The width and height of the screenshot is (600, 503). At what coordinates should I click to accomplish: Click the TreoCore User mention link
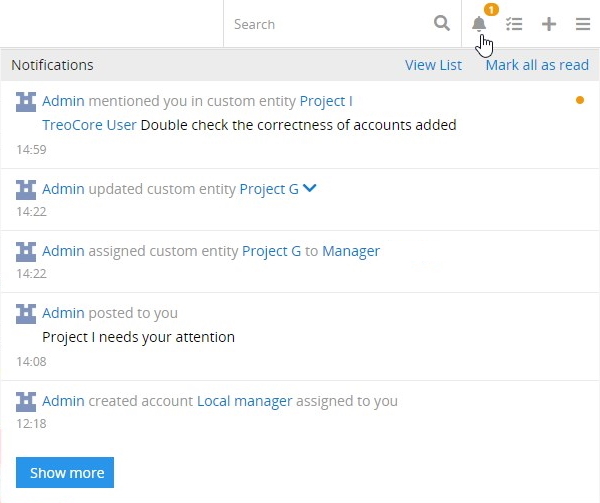click(89, 125)
